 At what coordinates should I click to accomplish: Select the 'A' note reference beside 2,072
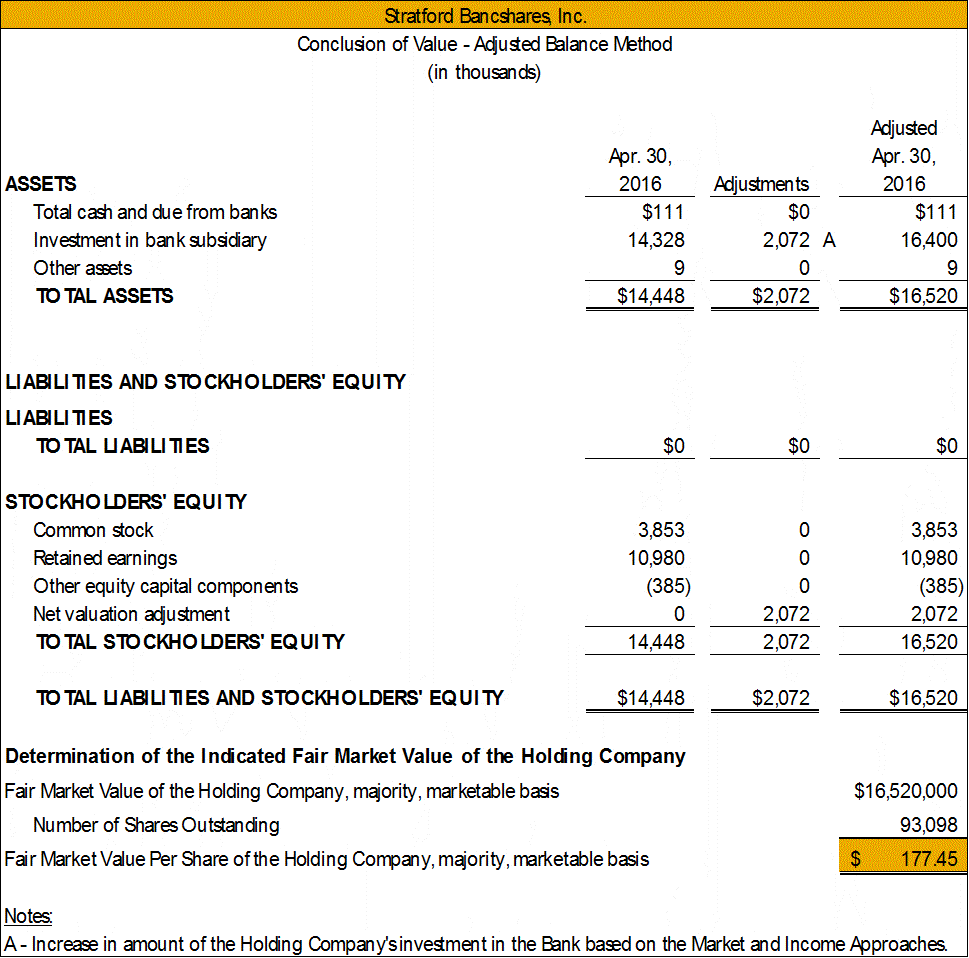point(829,240)
